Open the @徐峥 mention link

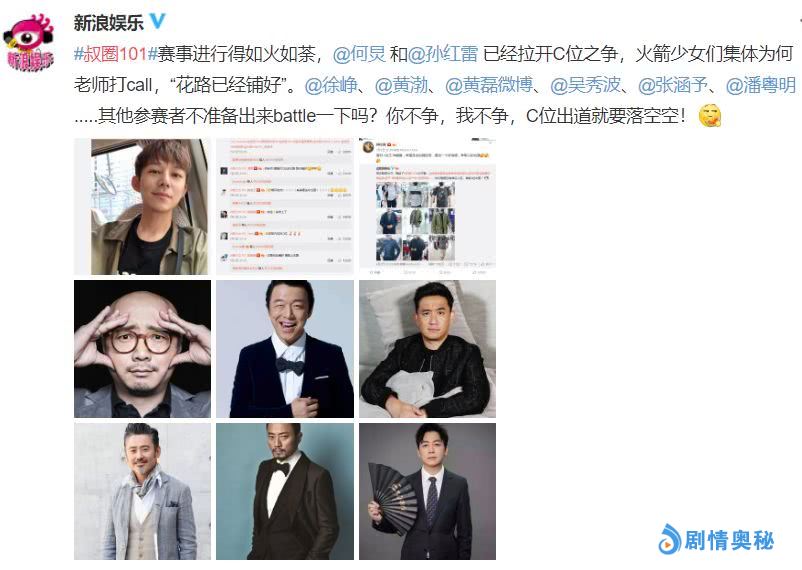(331, 85)
